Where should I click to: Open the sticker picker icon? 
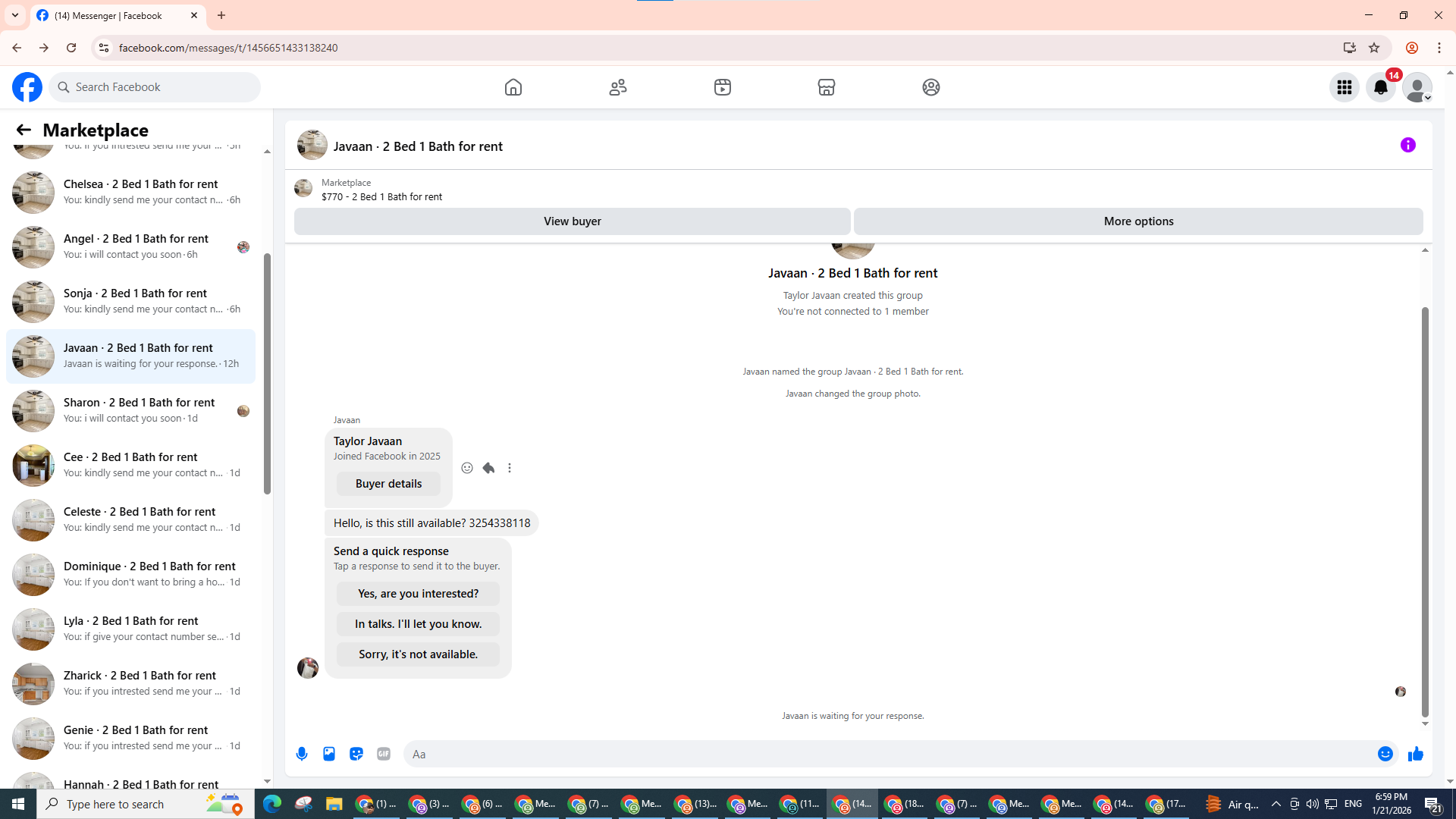pyautogui.click(x=356, y=754)
